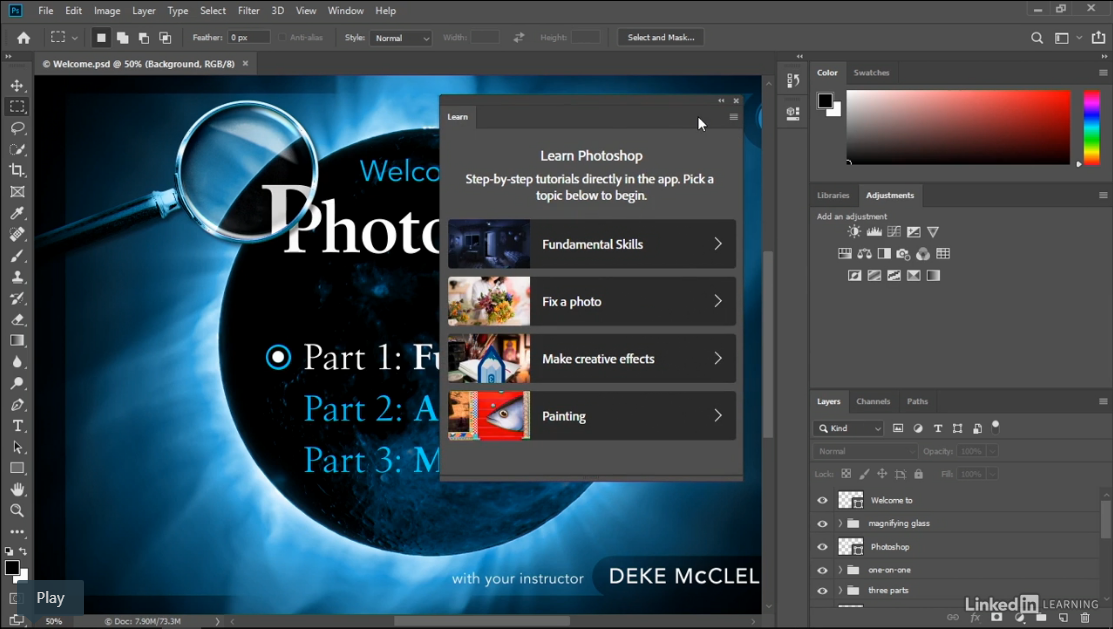Select the Pen tool
This screenshot has height=629, width=1113.
click(17, 405)
